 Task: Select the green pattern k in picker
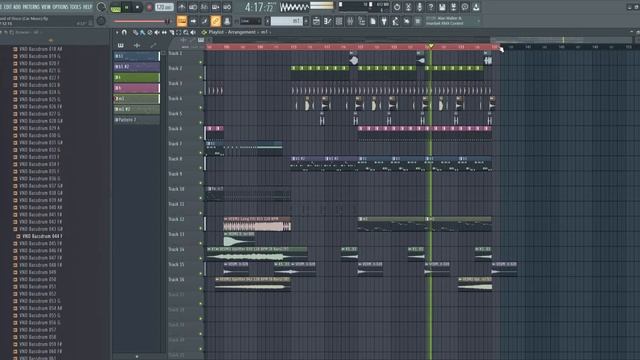(137, 77)
